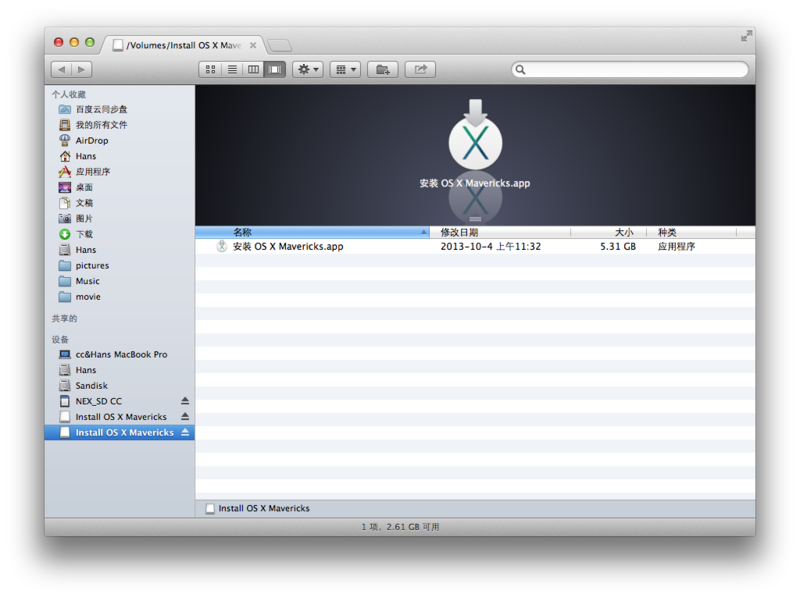Eject the highlighted Install OS X Mavericks volume
The width and height of the screenshot is (800, 598).
tap(185, 433)
